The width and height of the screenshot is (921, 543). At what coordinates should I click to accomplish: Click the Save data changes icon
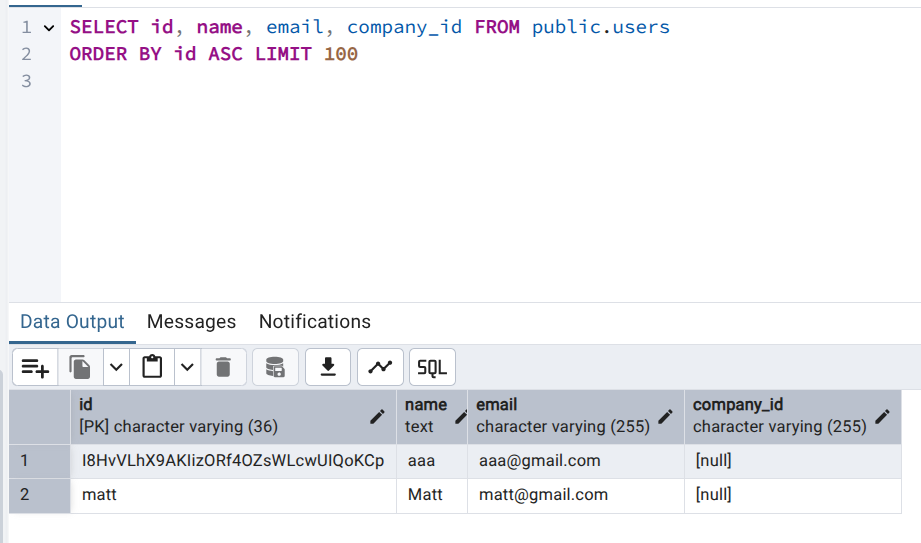(x=275, y=368)
